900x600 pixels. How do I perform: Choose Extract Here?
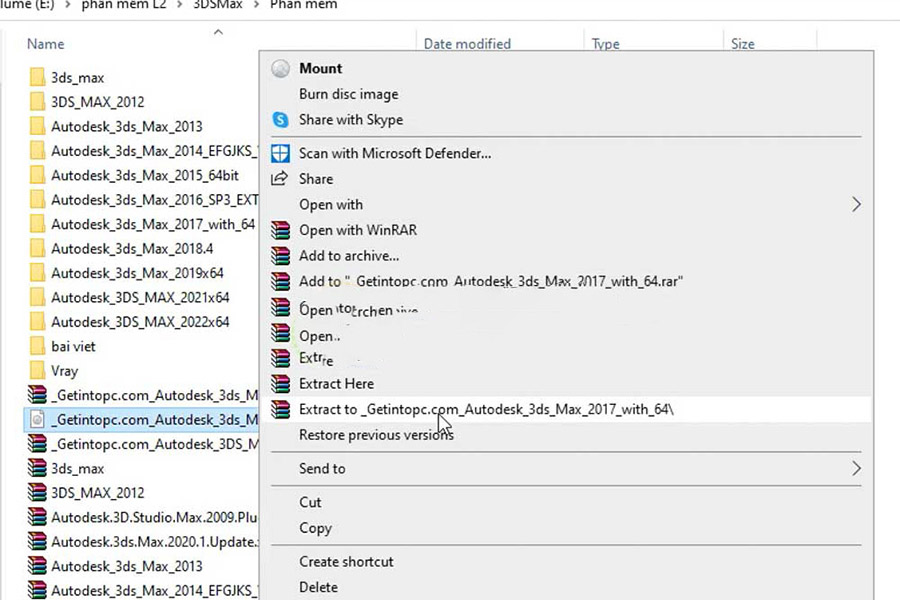pyautogui.click(x=336, y=384)
